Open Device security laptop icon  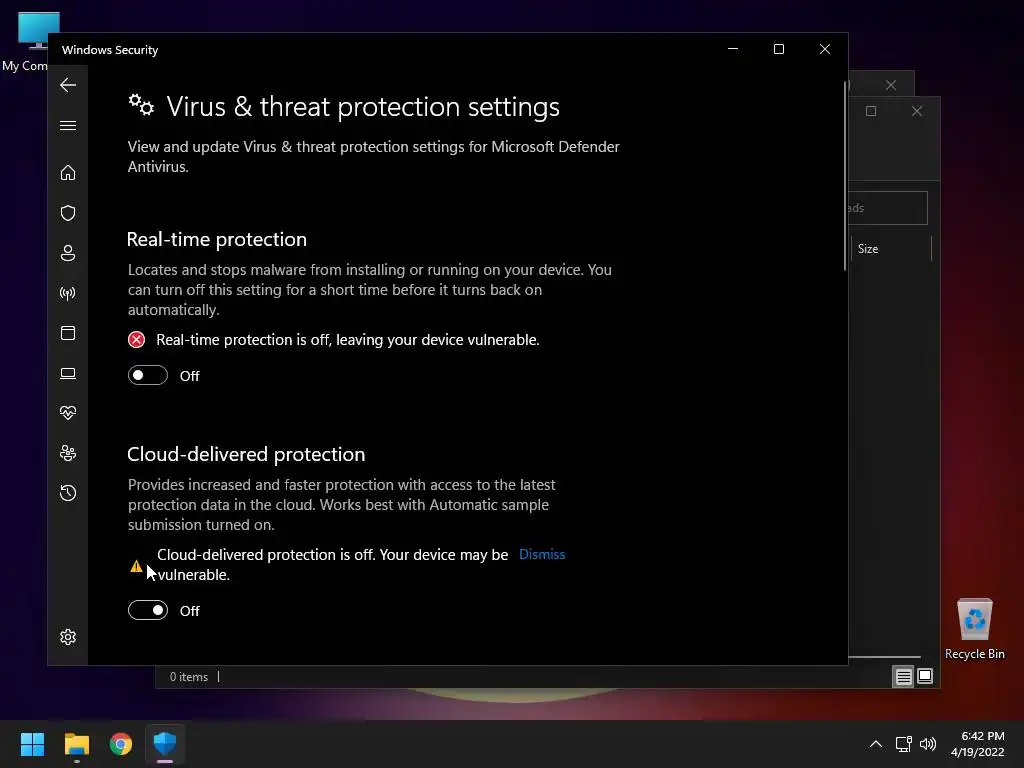click(68, 374)
